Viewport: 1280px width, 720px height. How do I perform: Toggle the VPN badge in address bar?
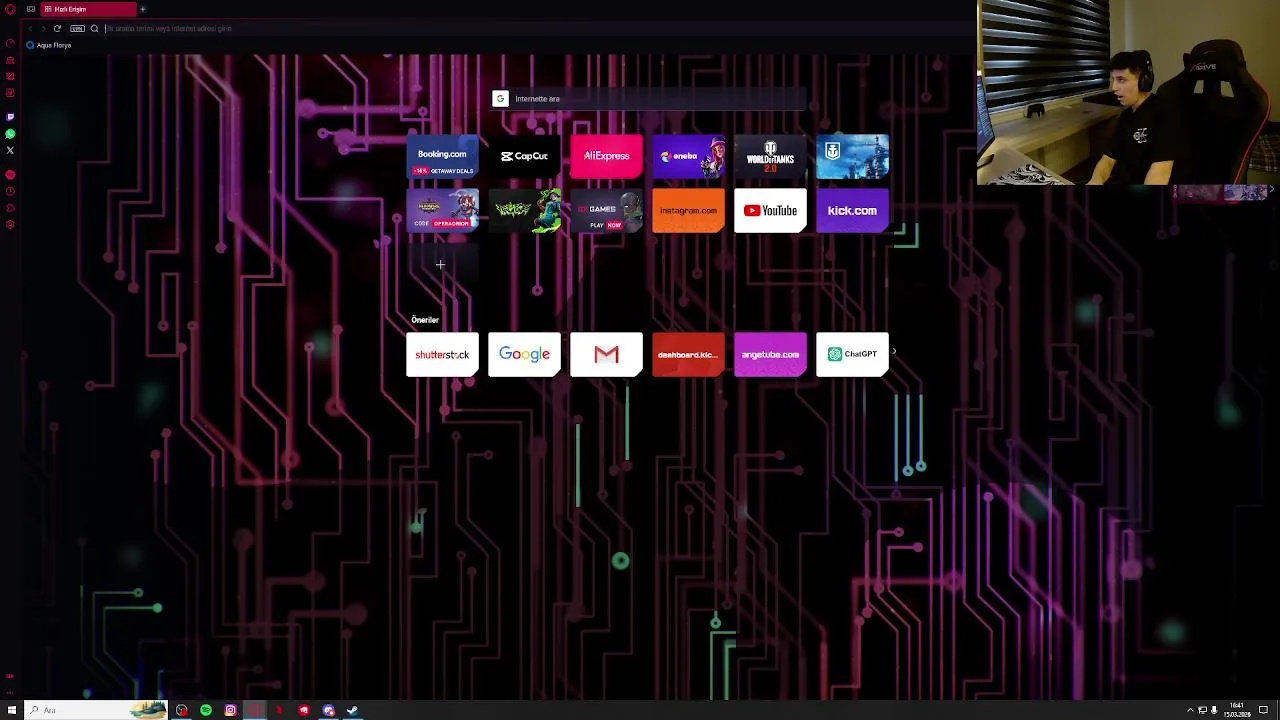(77, 28)
